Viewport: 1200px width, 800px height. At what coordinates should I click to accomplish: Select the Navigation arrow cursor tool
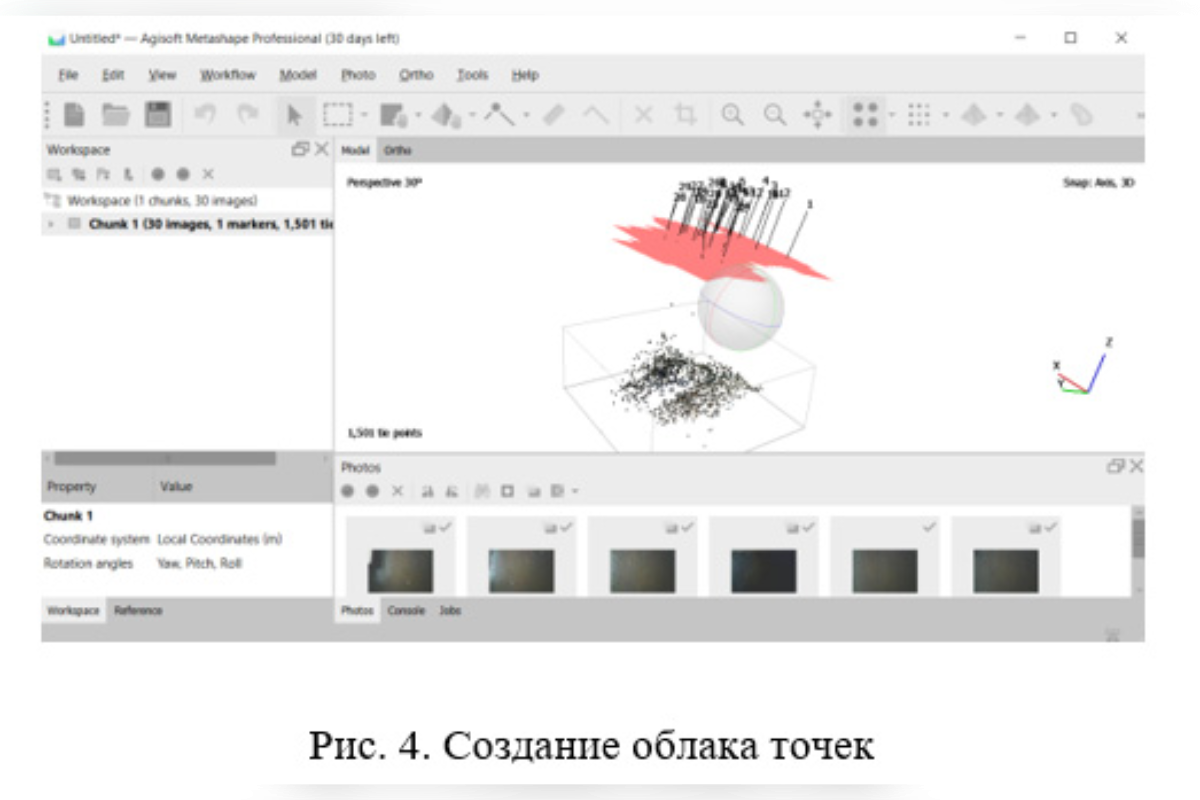pyautogui.click(x=294, y=115)
